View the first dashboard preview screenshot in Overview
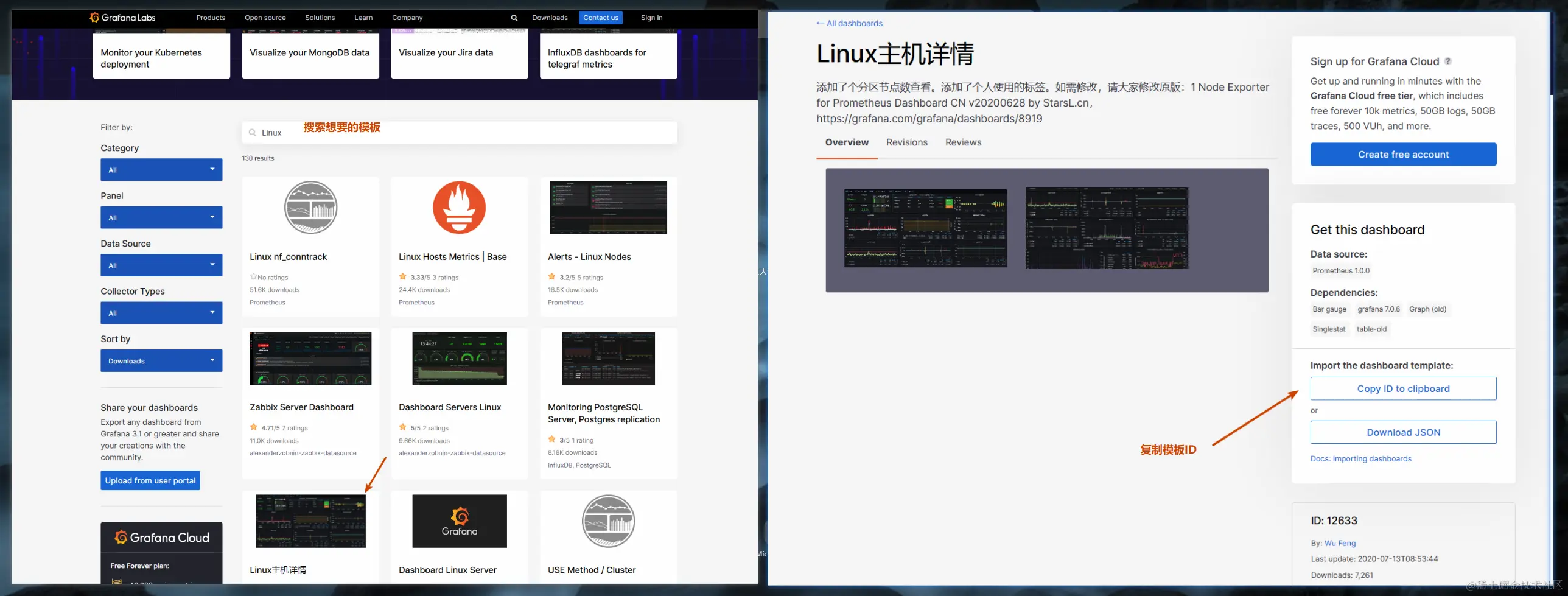Screen dimensions: 1568x596 (x=925, y=228)
